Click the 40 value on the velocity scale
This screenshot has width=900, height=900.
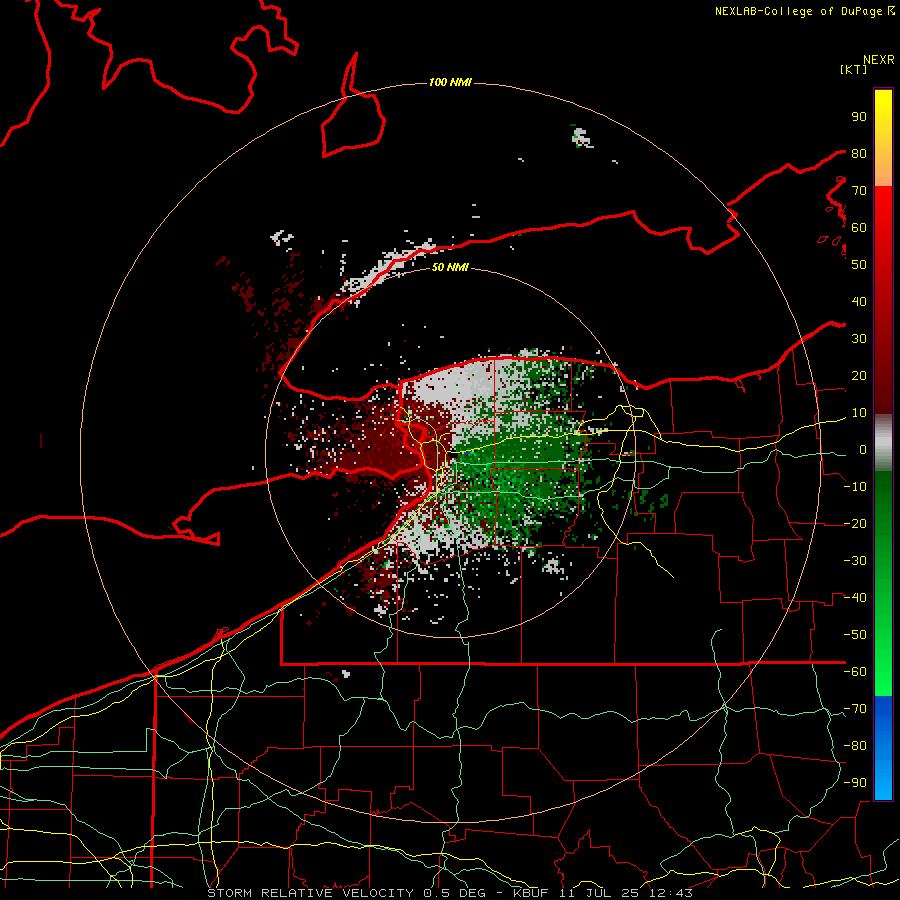click(859, 302)
